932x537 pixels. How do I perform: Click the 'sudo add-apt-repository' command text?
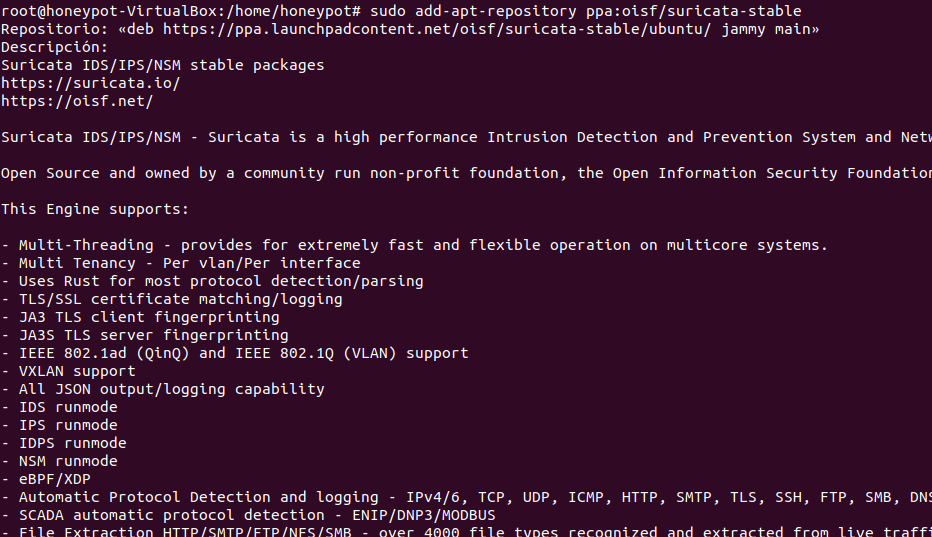click(473, 11)
